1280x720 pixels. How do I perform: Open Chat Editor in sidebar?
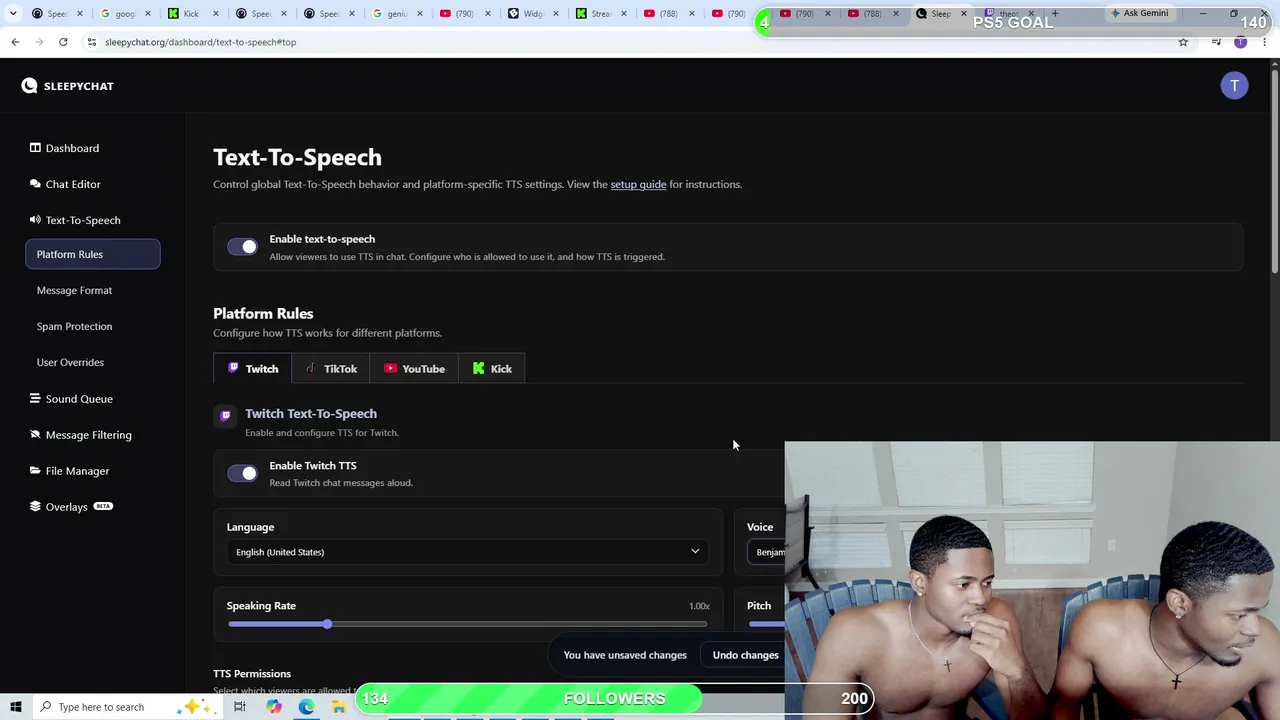coord(73,184)
